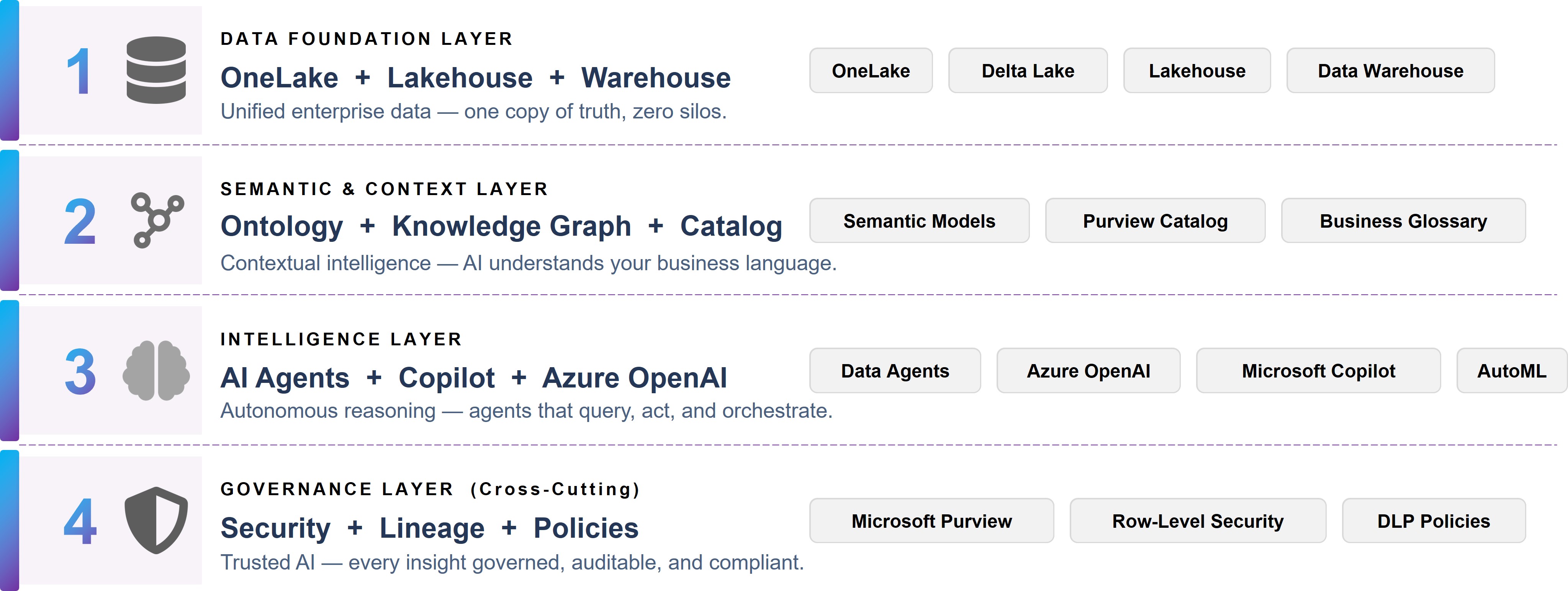
Task: Click the Ontology + Knowledge Graph + Catalog heading
Action: tap(501, 226)
